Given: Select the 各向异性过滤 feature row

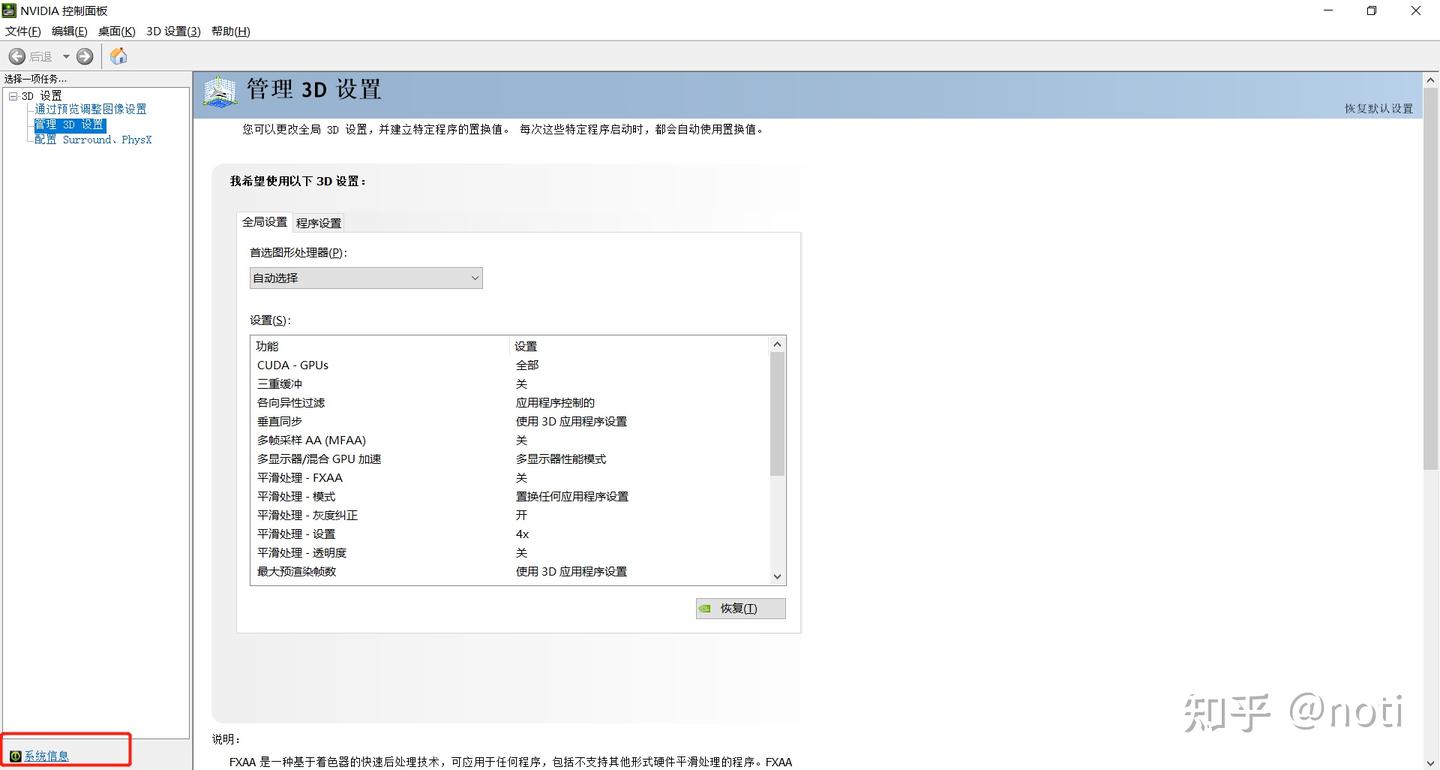Looking at the screenshot, I should click(x=510, y=403).
